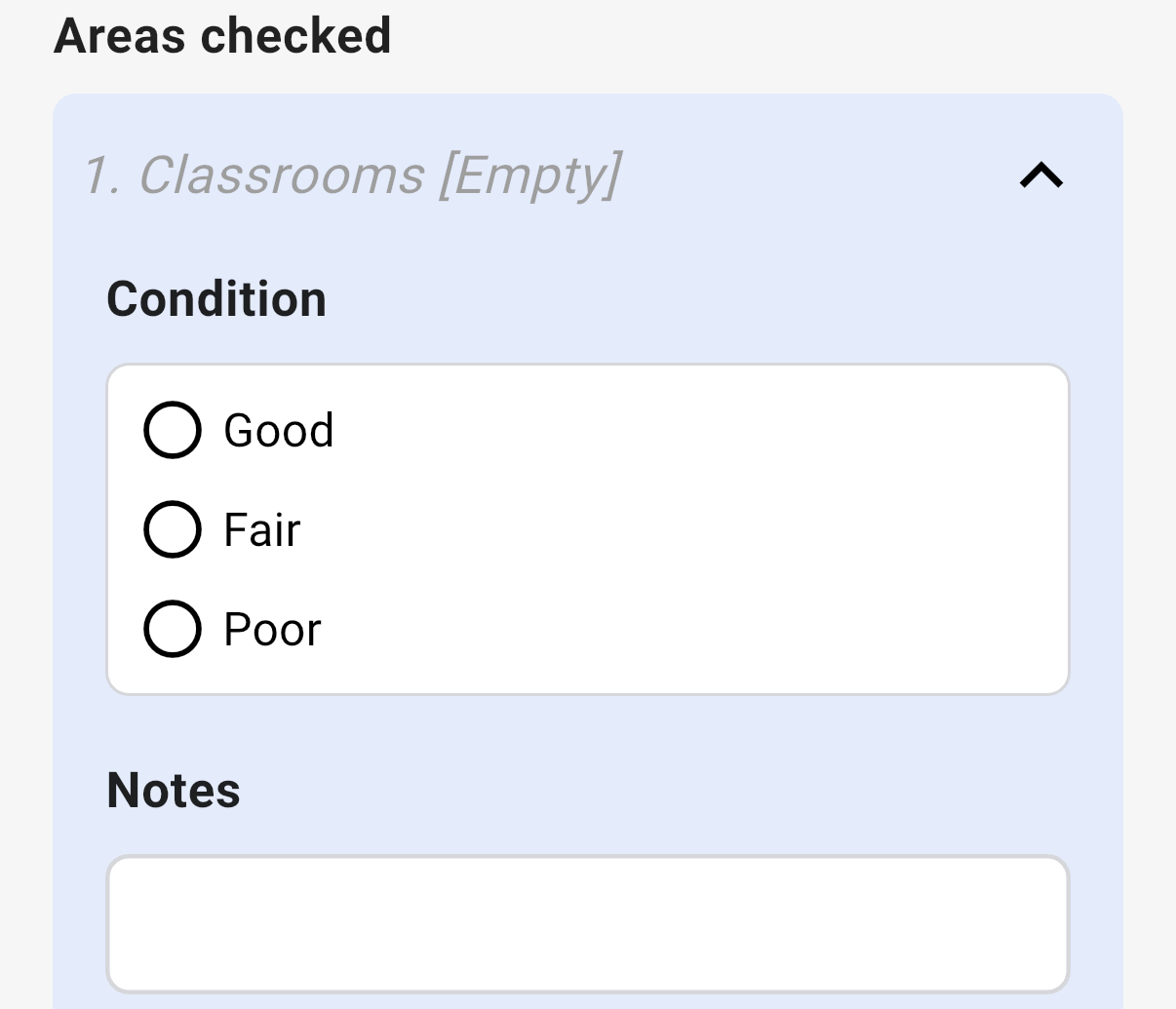The height and width of the screenshot is (1009, 1176).
Task: Choose Fair for classroom condition
Action: pyautogui.click(x=173, y=529)
